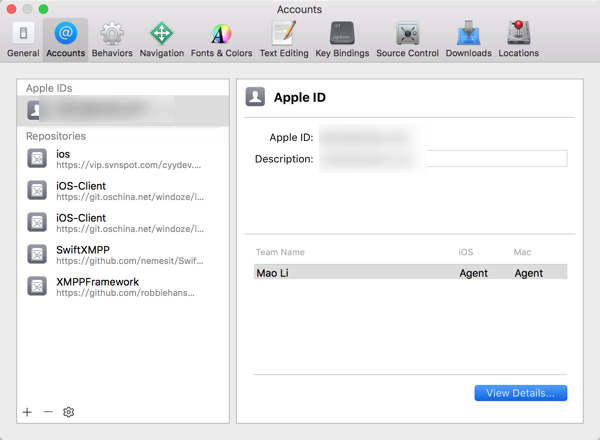
Task: Open Fonts & Colors preferences
Action: click(221, 40)
